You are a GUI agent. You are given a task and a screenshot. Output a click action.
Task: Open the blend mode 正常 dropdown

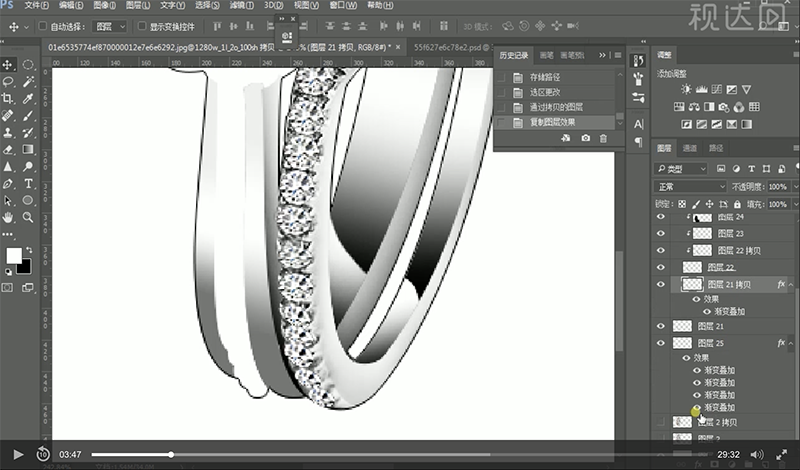pyautogui.click(x=690, y=187)
